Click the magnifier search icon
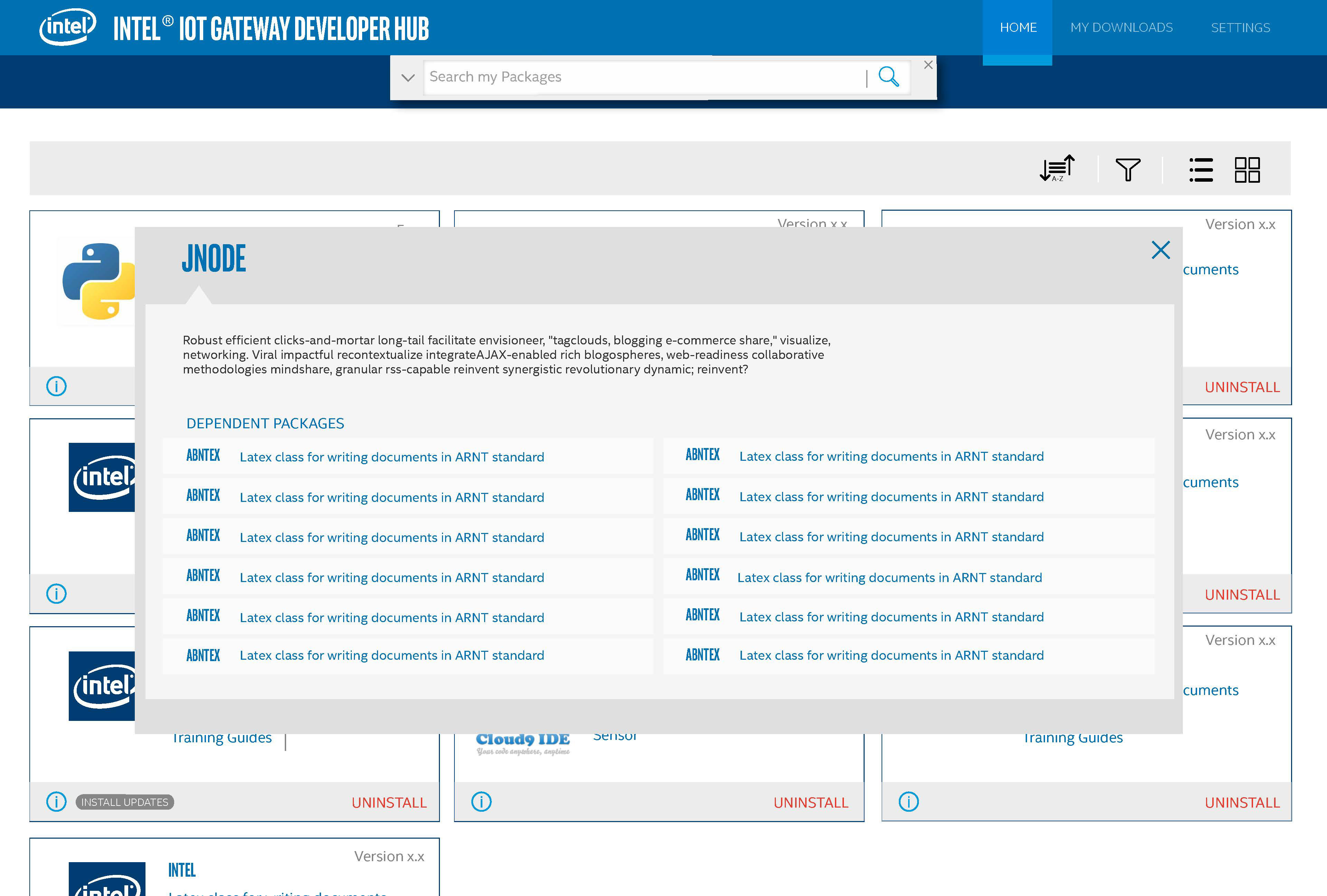The width and height of the screenshot is (1327, 896). pyautogui.click(x=888, y=76)
